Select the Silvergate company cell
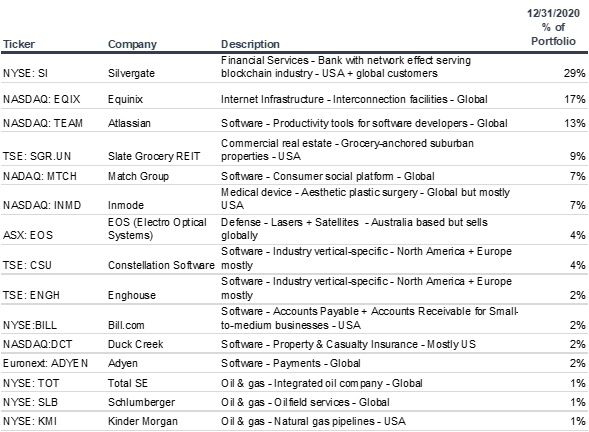The height and width of the screenshot is (432, 589). (131, 73)
